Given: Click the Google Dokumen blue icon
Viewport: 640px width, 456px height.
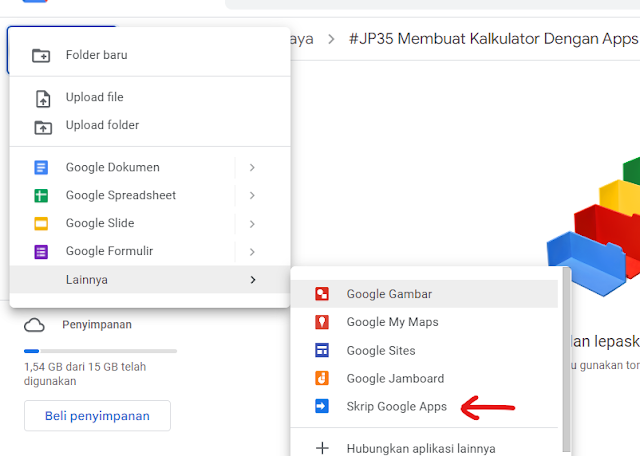Looking at the screenshot, I should pos(41,167).
